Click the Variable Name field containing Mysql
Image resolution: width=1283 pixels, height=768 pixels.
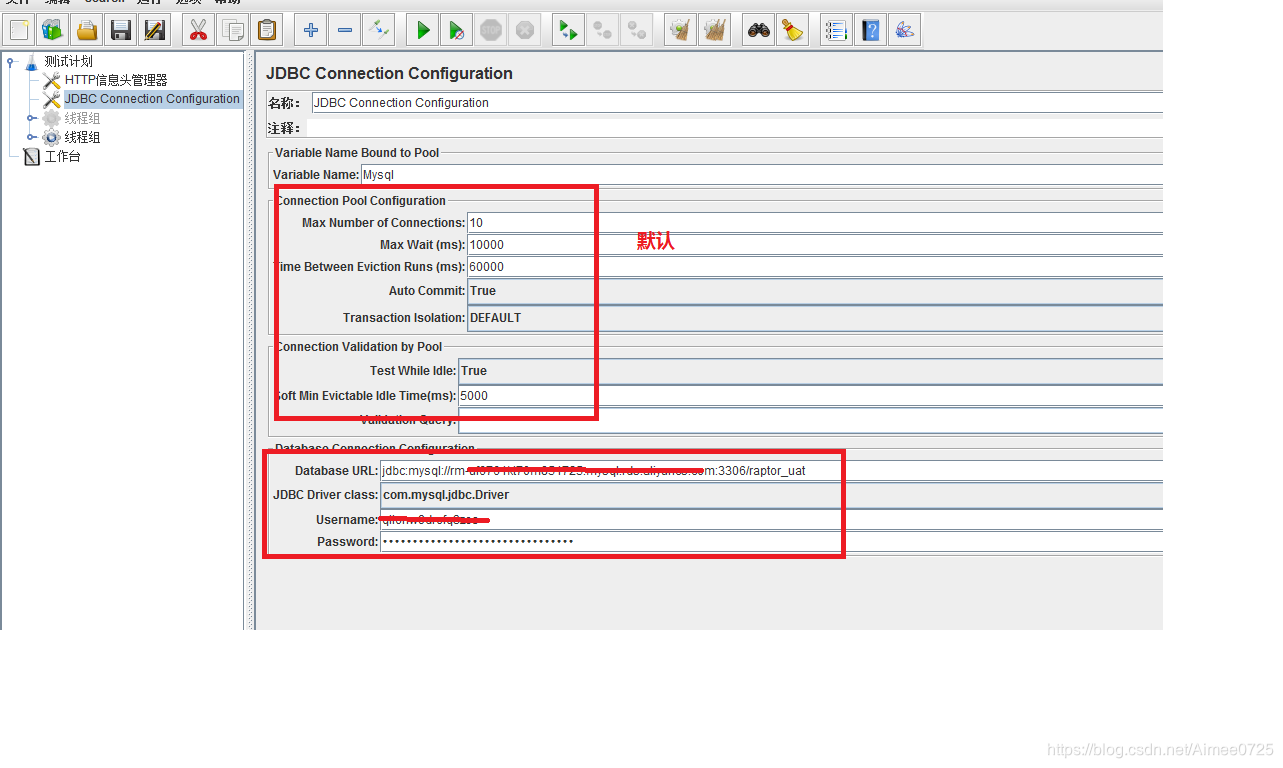point(761,175)
